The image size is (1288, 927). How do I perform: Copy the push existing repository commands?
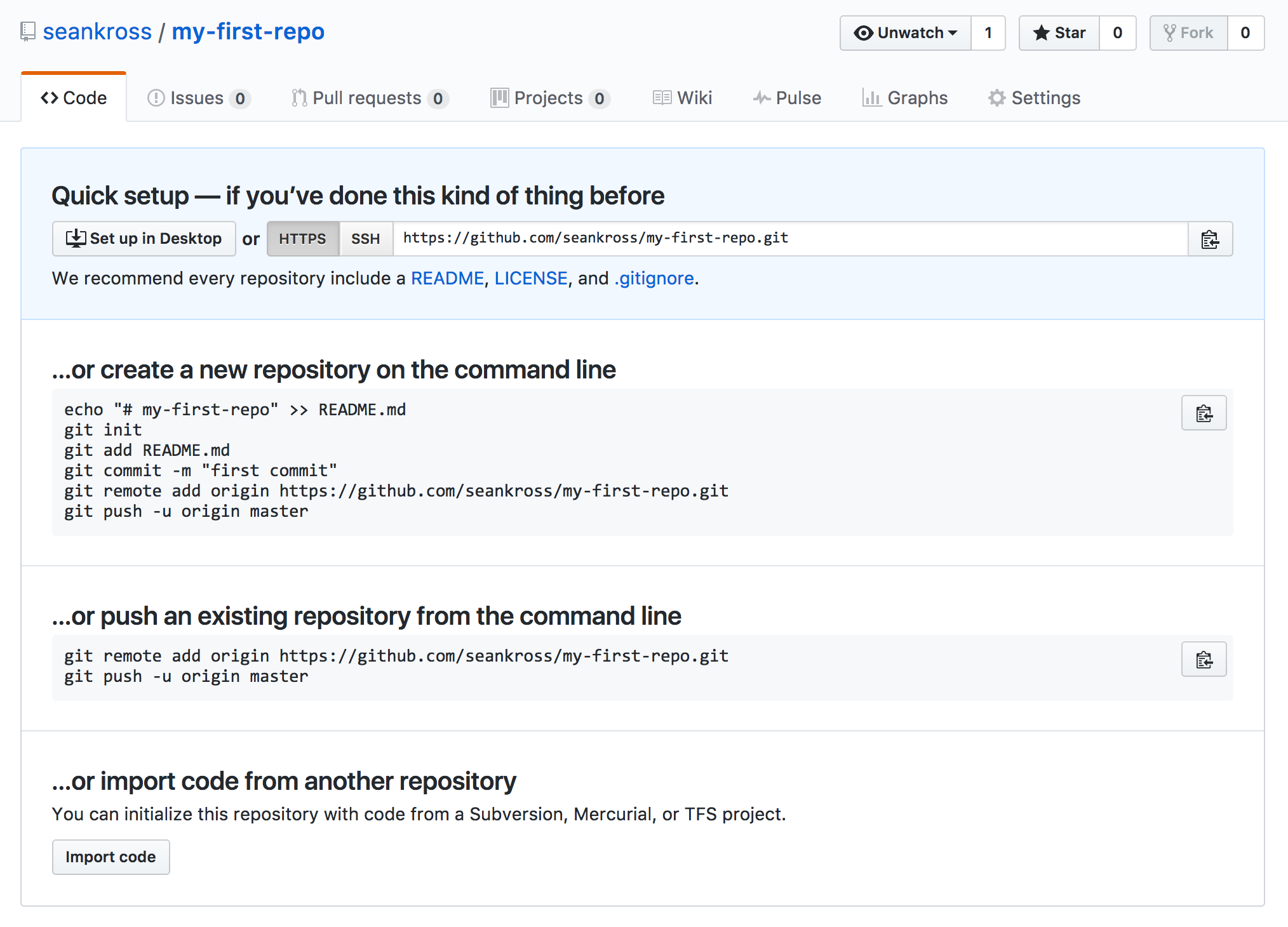tap(1204, 660)
